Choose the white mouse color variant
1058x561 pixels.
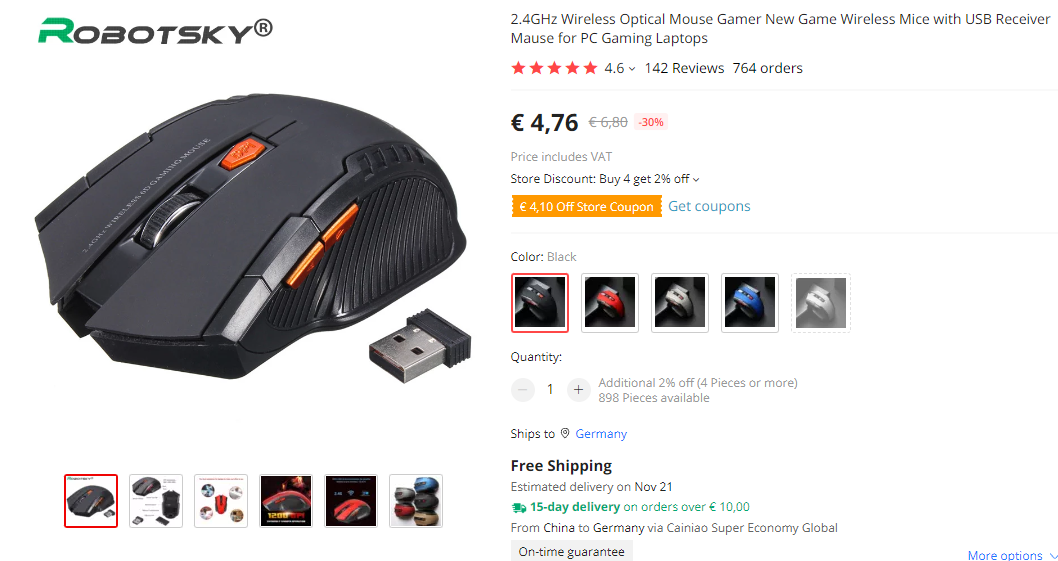point(680,302)
